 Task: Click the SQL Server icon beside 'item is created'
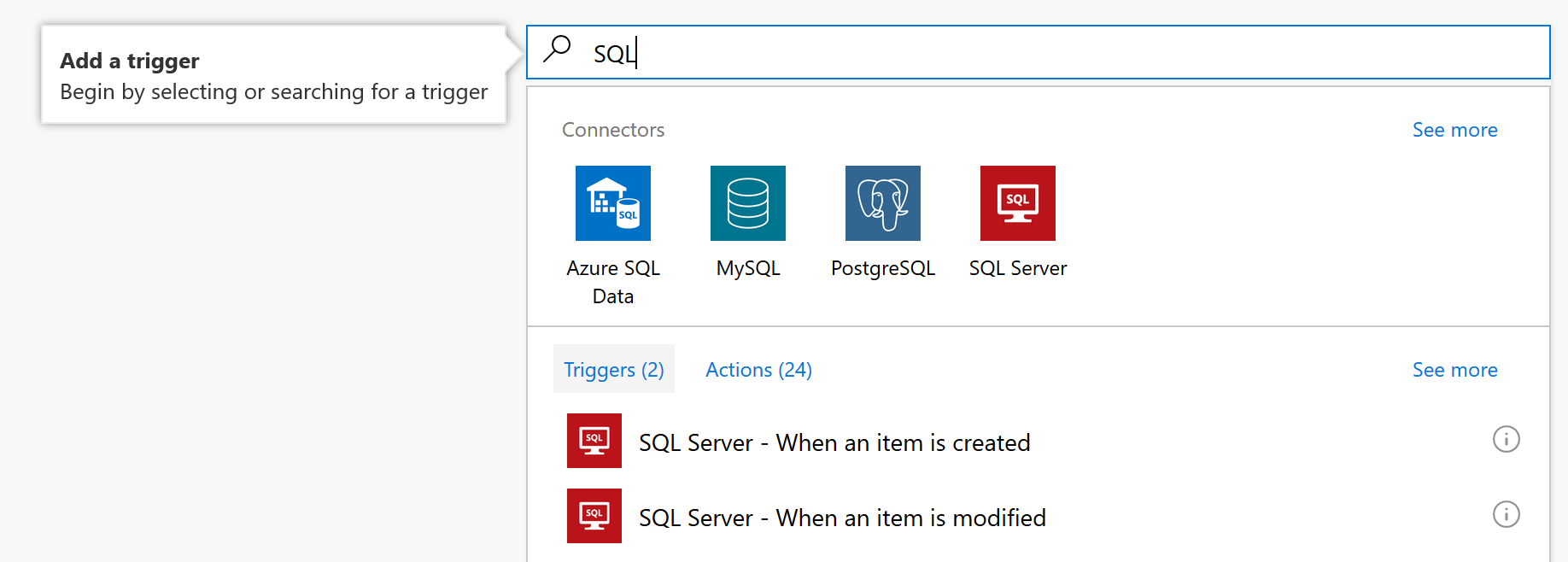coord(594,441)
